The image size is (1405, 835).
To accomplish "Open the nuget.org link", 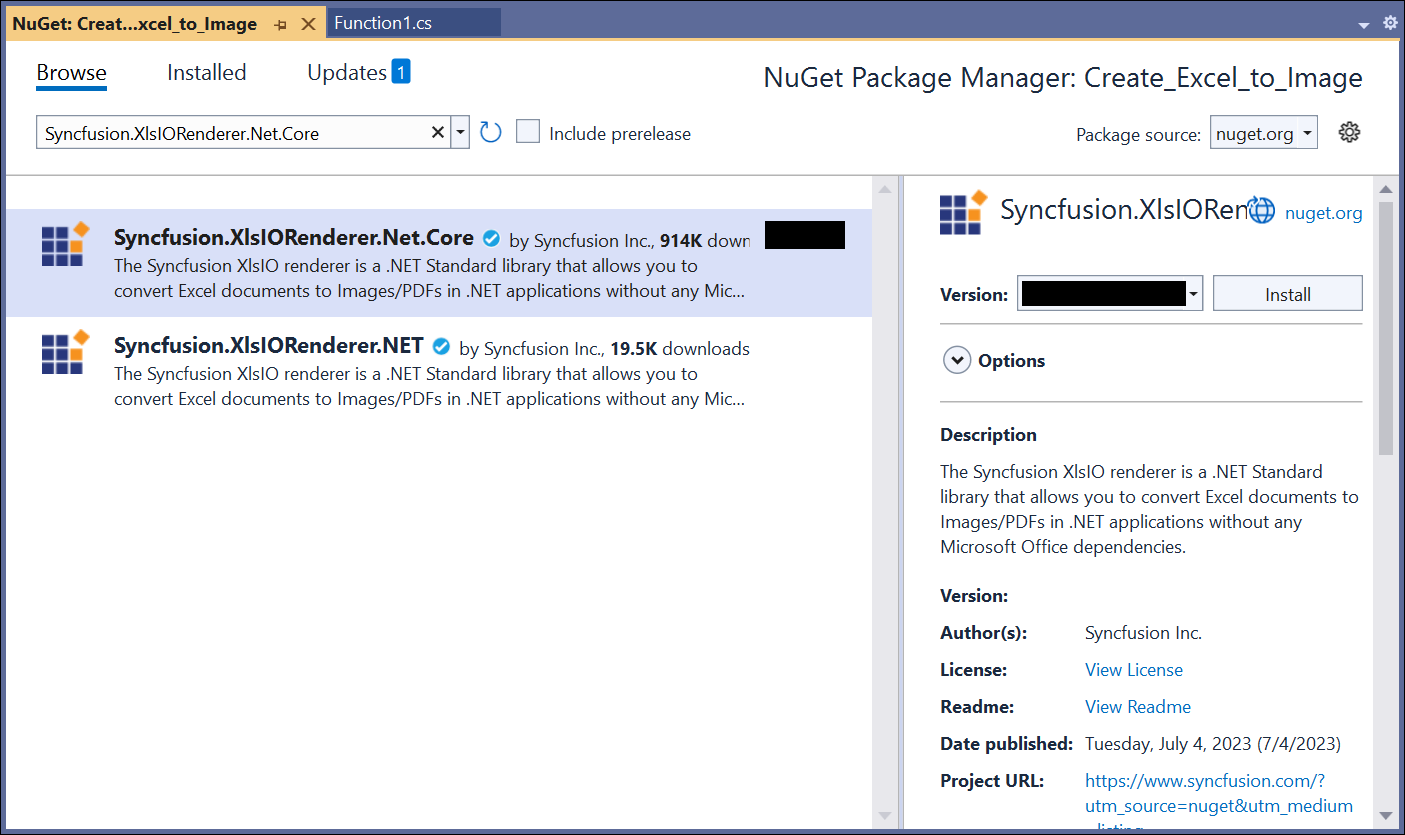I will coord(1323,212).
